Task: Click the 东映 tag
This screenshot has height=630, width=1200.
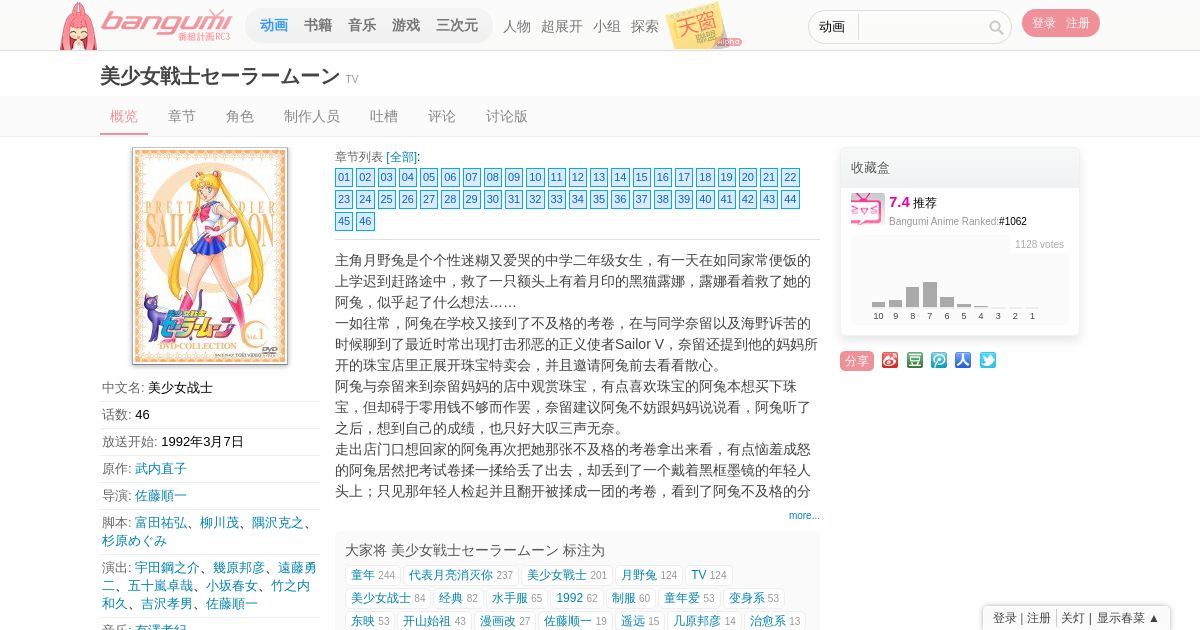Action: tap(362, 621)
